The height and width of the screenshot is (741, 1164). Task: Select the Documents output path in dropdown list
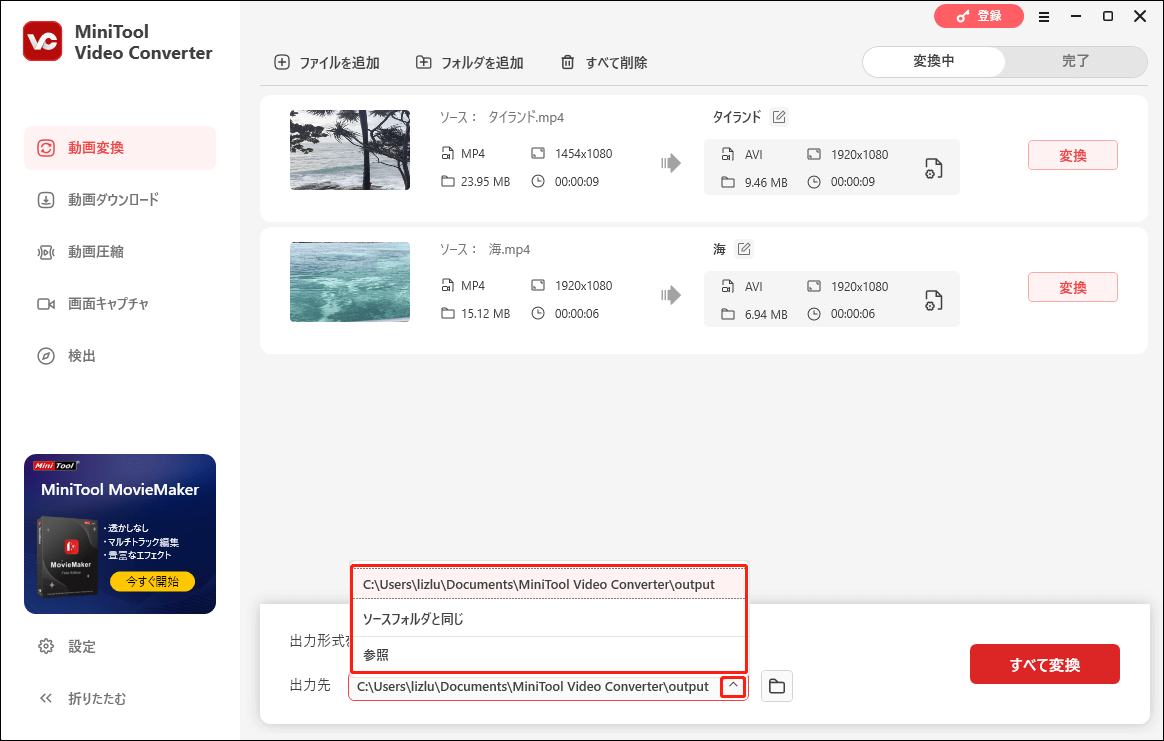coord(549,584)
